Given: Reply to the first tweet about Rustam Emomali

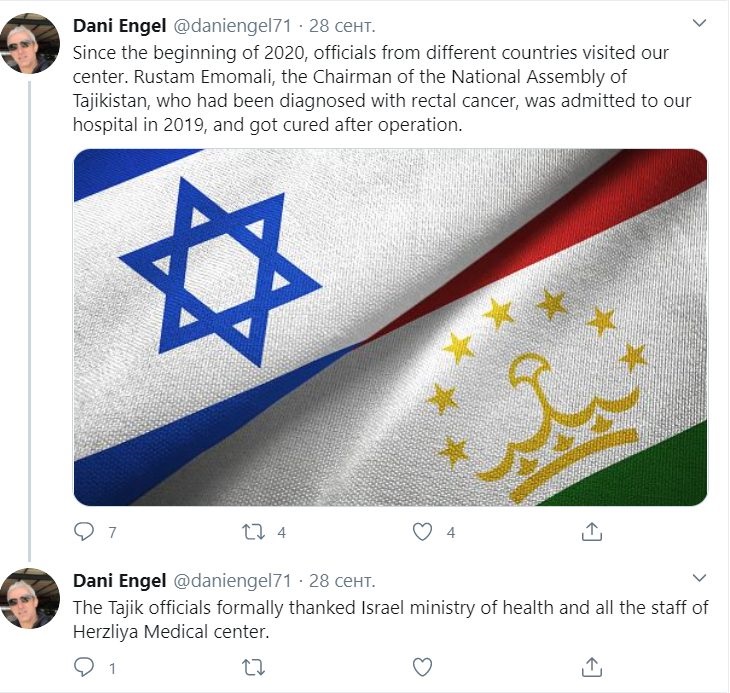Looking at the screenshot, I should [x=85, y=532].
